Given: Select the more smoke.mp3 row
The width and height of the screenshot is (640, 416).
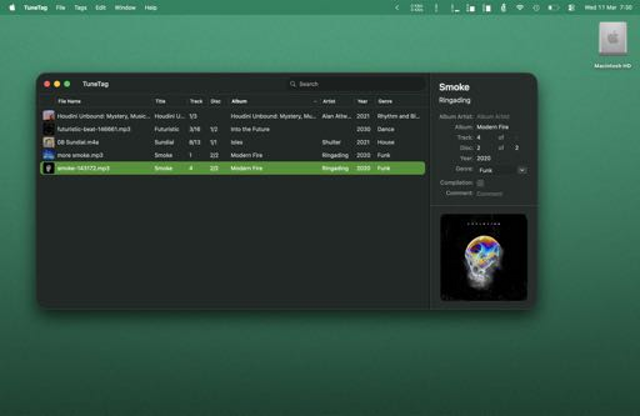Looking at the screenshot, I should (x=233, y=155).
